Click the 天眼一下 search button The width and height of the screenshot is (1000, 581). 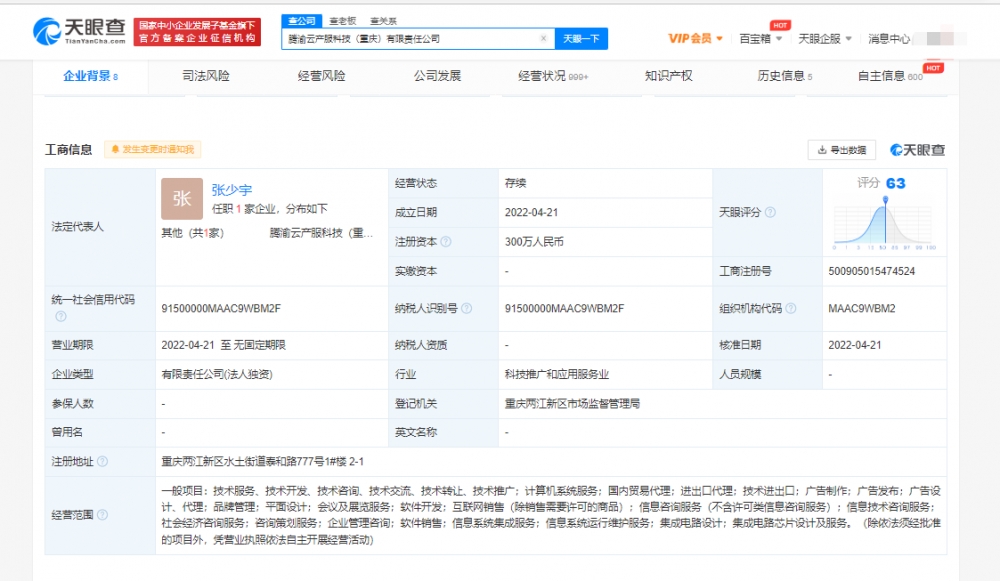point(581,39)
